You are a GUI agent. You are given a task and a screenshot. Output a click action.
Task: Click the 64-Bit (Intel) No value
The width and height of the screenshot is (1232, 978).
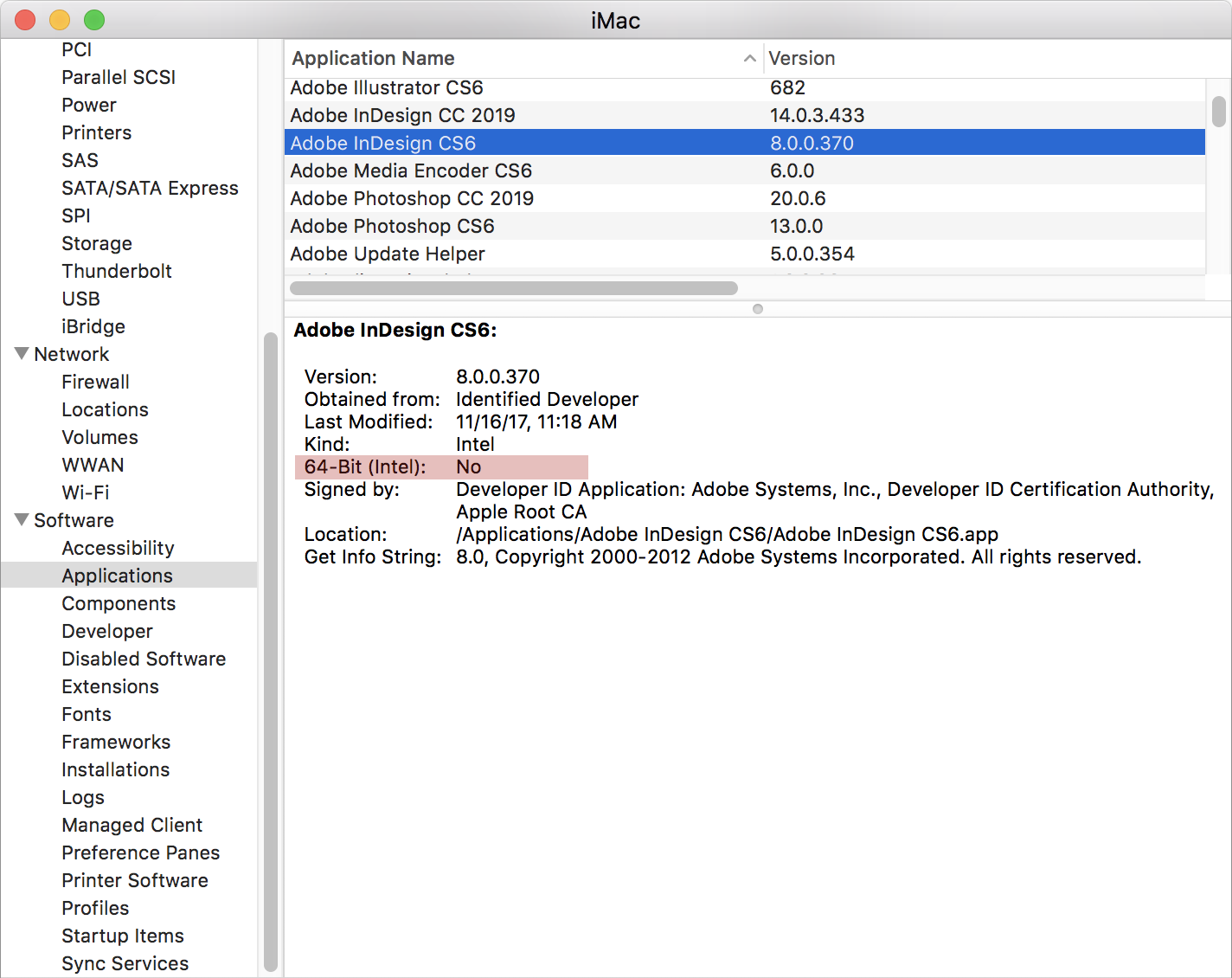tap(468, 466)
